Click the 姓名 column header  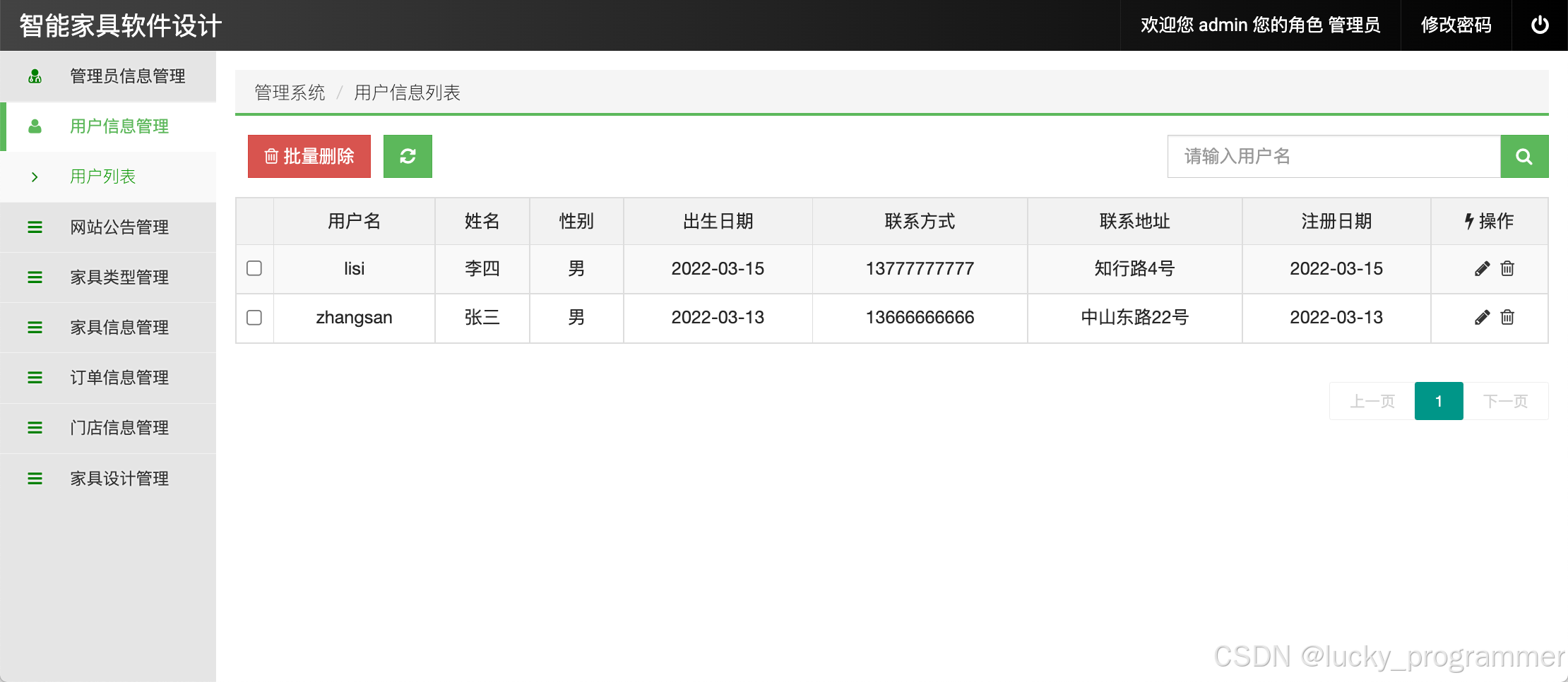tap(482, 221)
